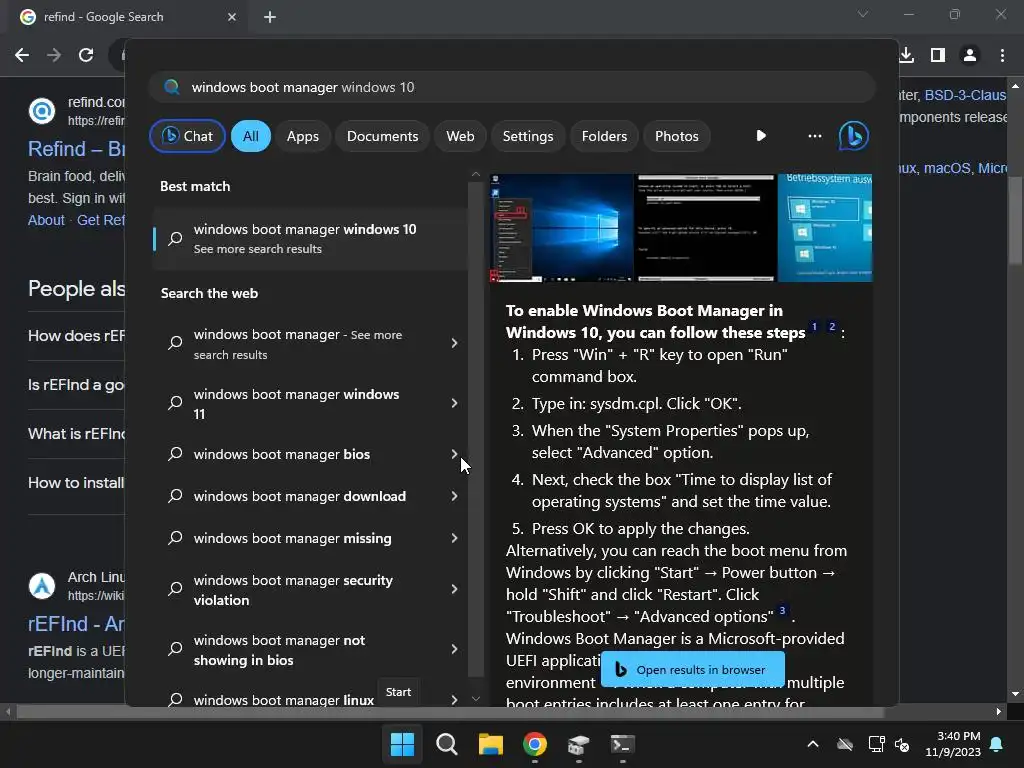Expand 'windows boot manager not showing in bios' chevron
Screen dimensions: 1024x768
[x=455, y=649]
